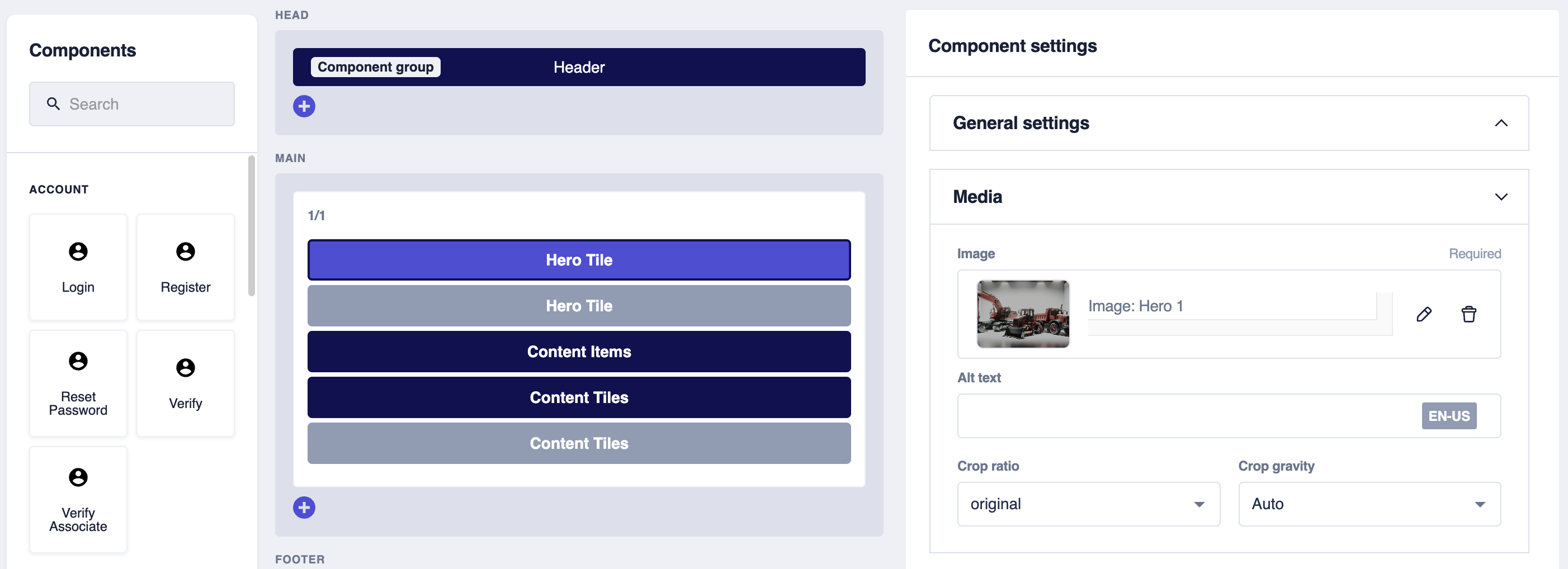1568x569 pixels.
Task: Delete the Hero 1 image with trash icon
Action: click(1468, 314)
